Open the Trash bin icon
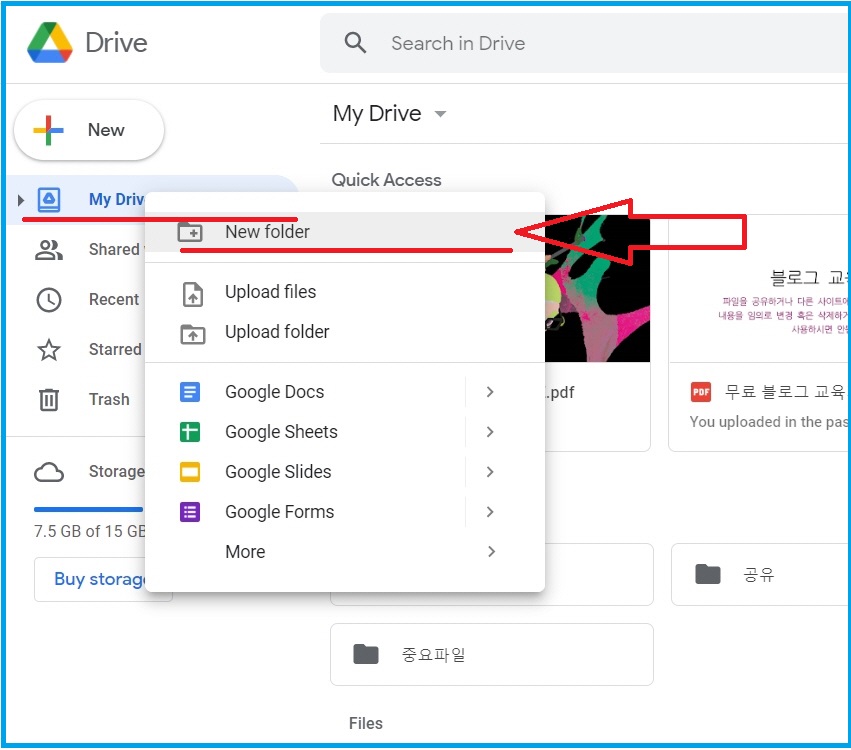Viewport: 851px width, 750px height. point(49,399)
